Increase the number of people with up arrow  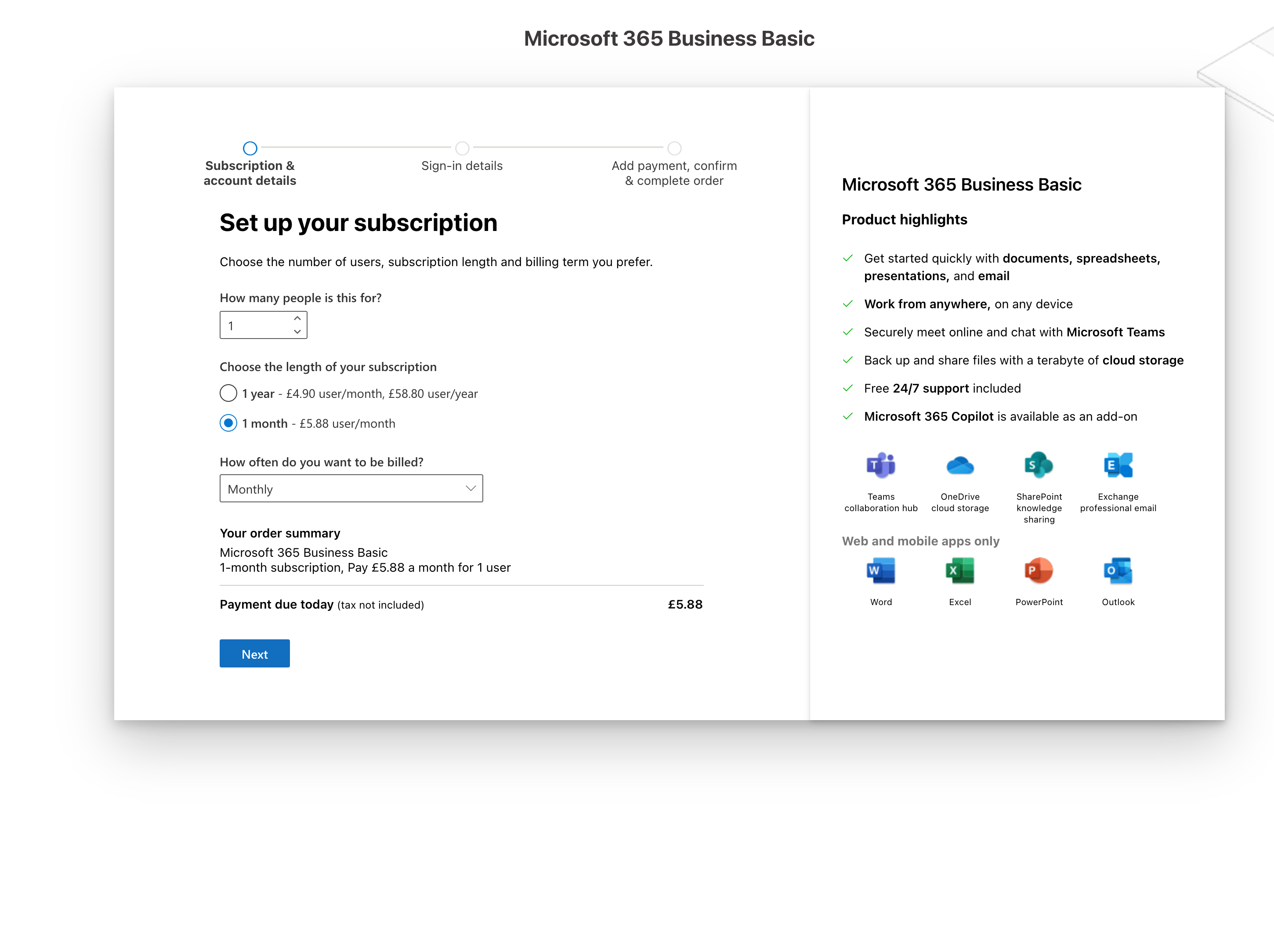[x=297, y=318]
